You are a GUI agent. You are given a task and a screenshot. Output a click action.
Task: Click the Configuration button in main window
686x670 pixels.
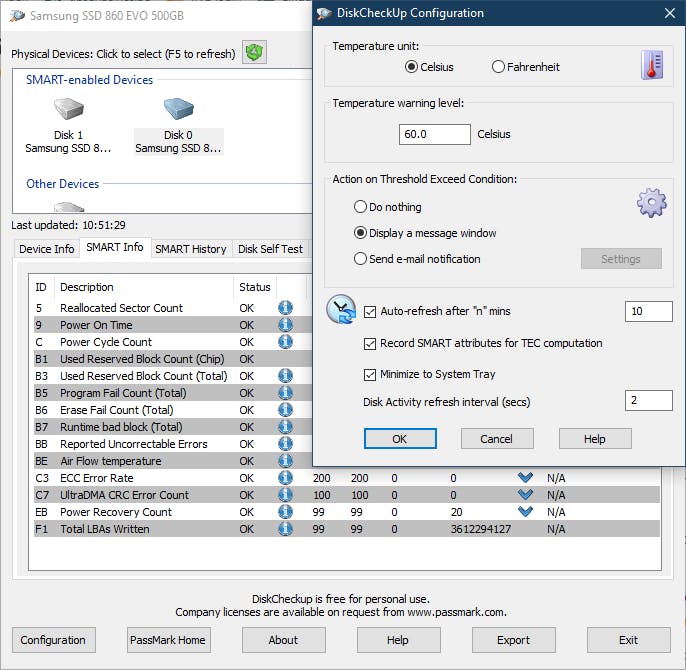(x=53, y=640)
